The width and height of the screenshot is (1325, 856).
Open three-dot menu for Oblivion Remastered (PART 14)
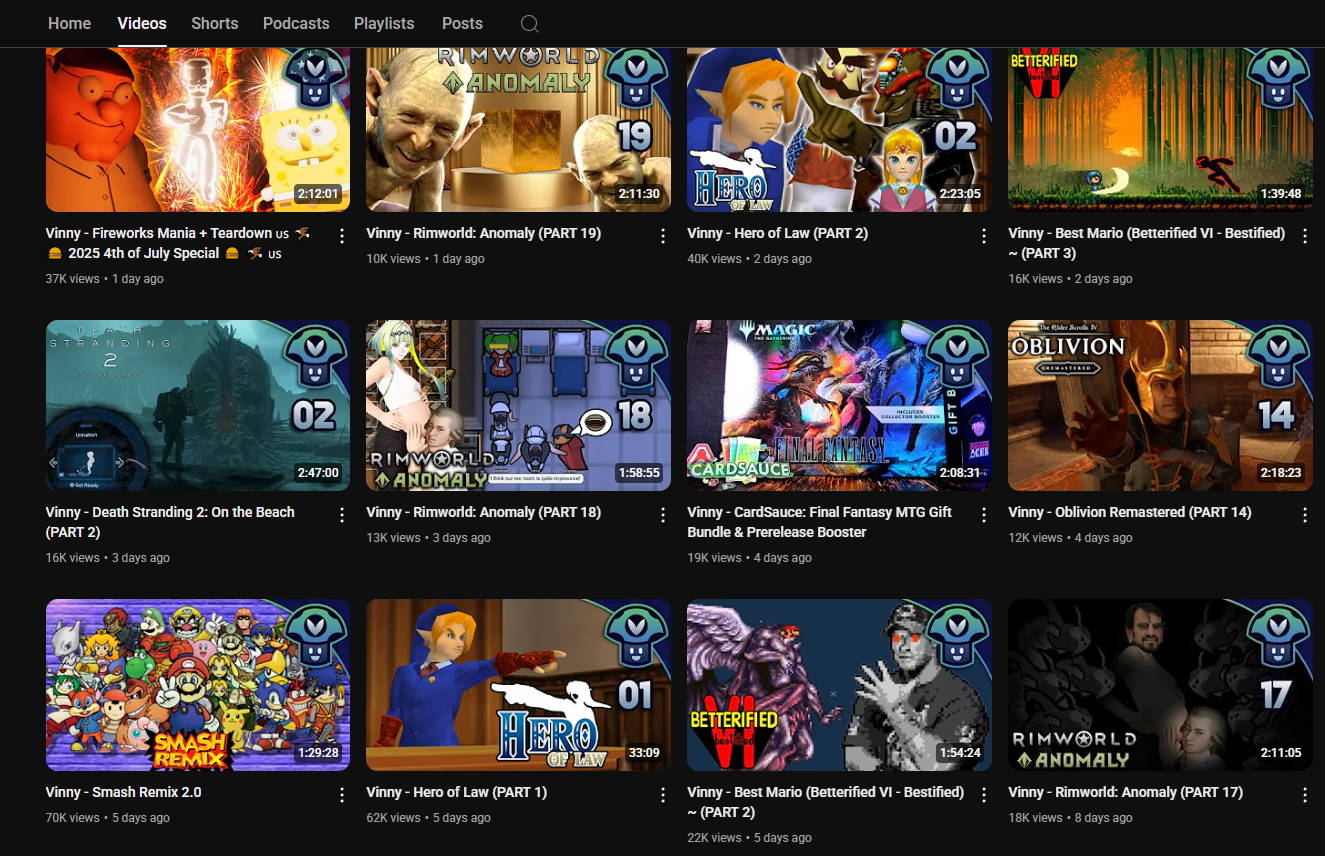coord(1304,515)
